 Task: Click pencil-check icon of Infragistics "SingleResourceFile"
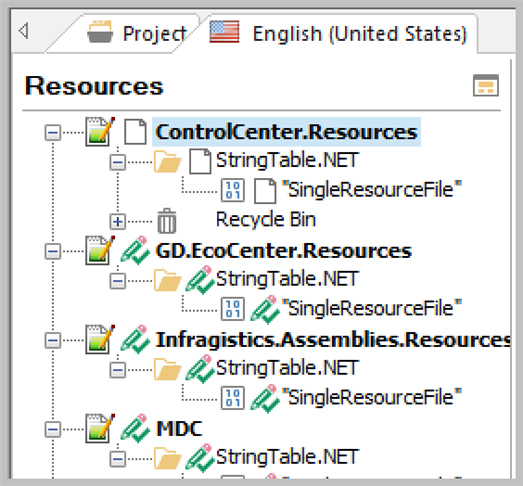[x=265, y=399]
